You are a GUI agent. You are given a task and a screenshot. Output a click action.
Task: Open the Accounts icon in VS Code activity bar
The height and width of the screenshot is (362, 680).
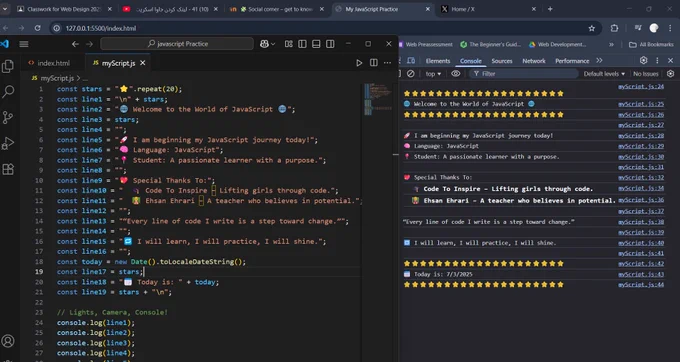point(8,341)
